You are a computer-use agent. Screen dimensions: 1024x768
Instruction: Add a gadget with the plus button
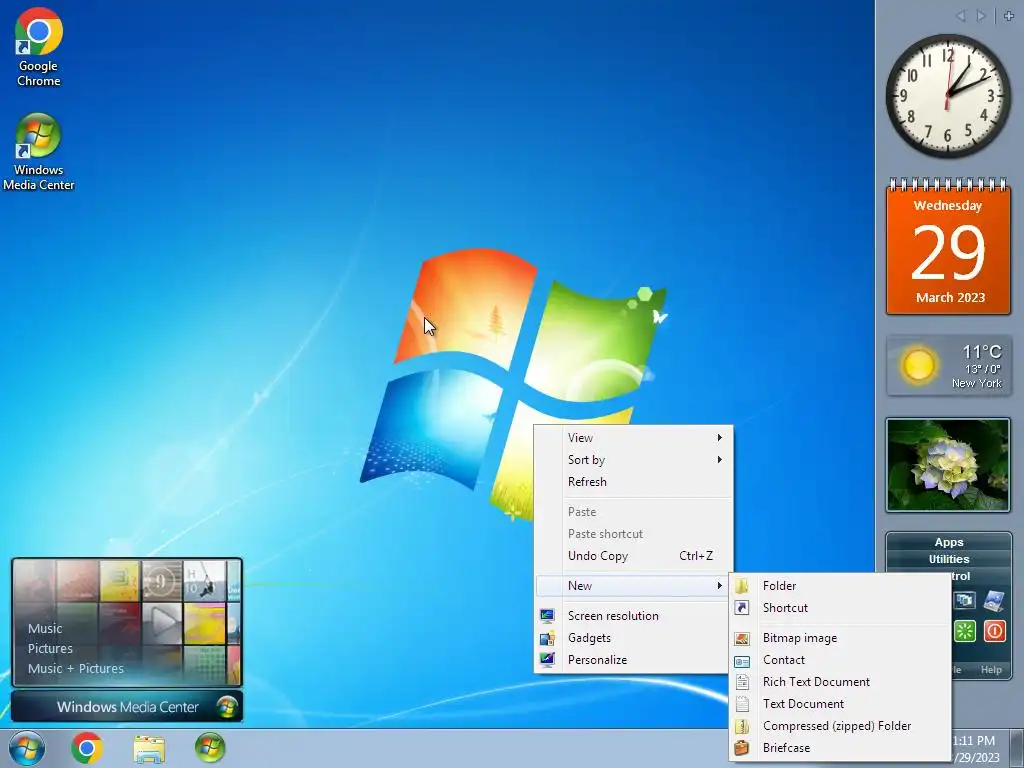pos(1009,15)
